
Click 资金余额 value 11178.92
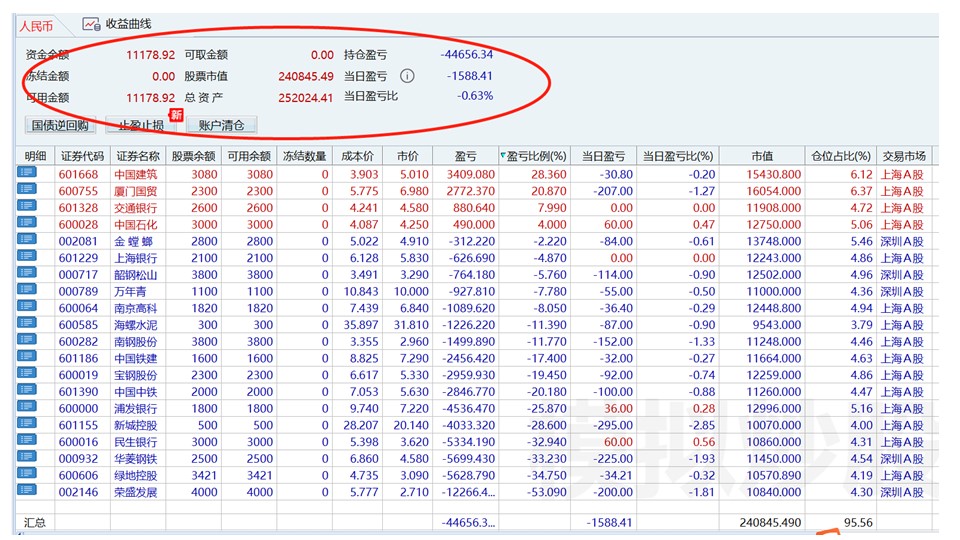point(151,54)
